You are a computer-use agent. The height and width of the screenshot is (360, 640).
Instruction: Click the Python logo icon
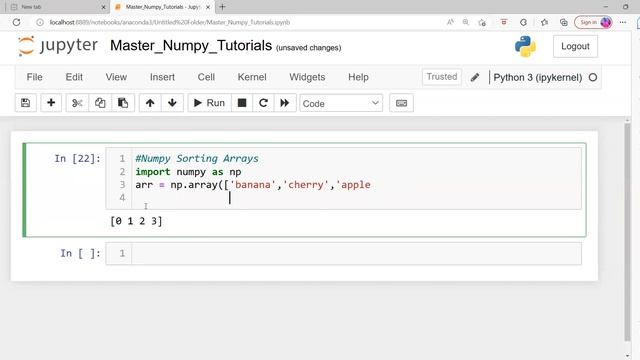525,46
